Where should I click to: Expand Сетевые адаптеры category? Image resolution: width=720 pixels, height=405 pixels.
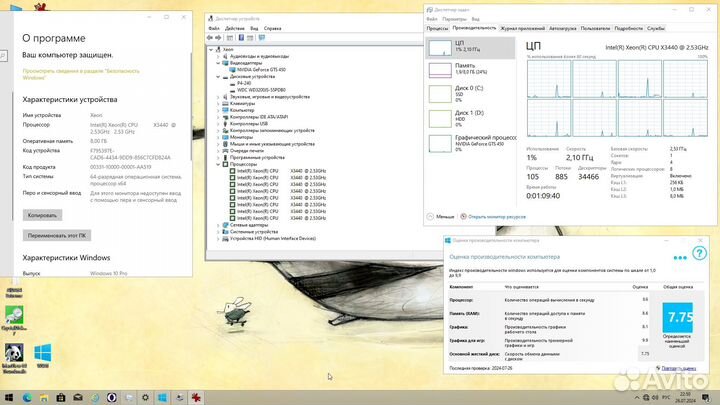pyautogui.click(x=219, y=225)
